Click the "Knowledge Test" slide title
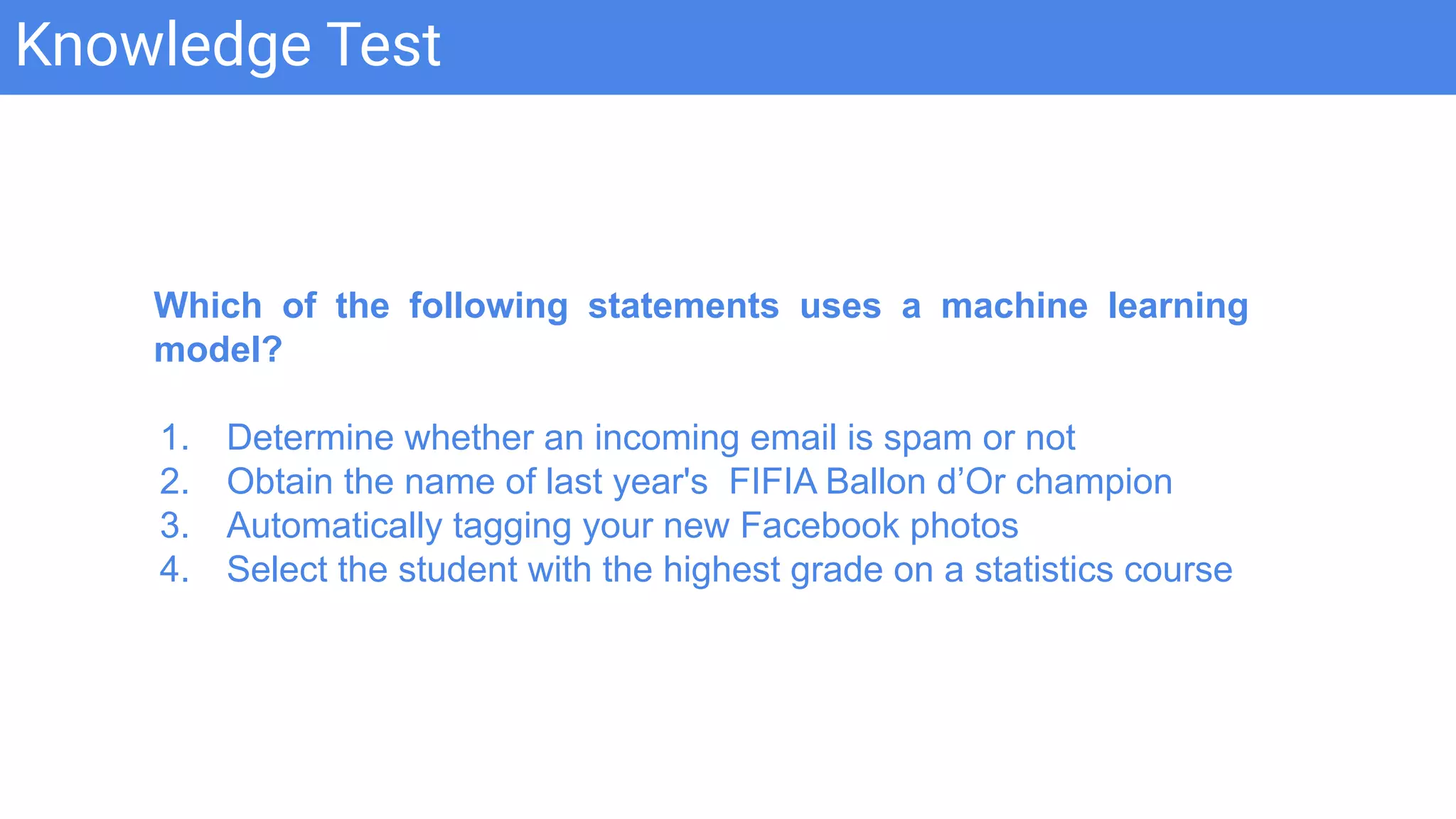1456x819 pixels. click(x=227, y=45)
